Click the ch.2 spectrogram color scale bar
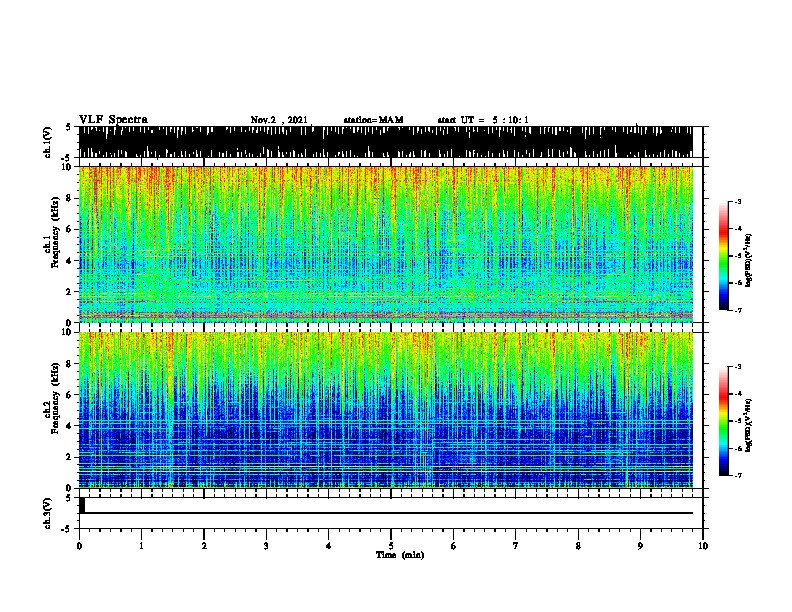 (723, 421)
